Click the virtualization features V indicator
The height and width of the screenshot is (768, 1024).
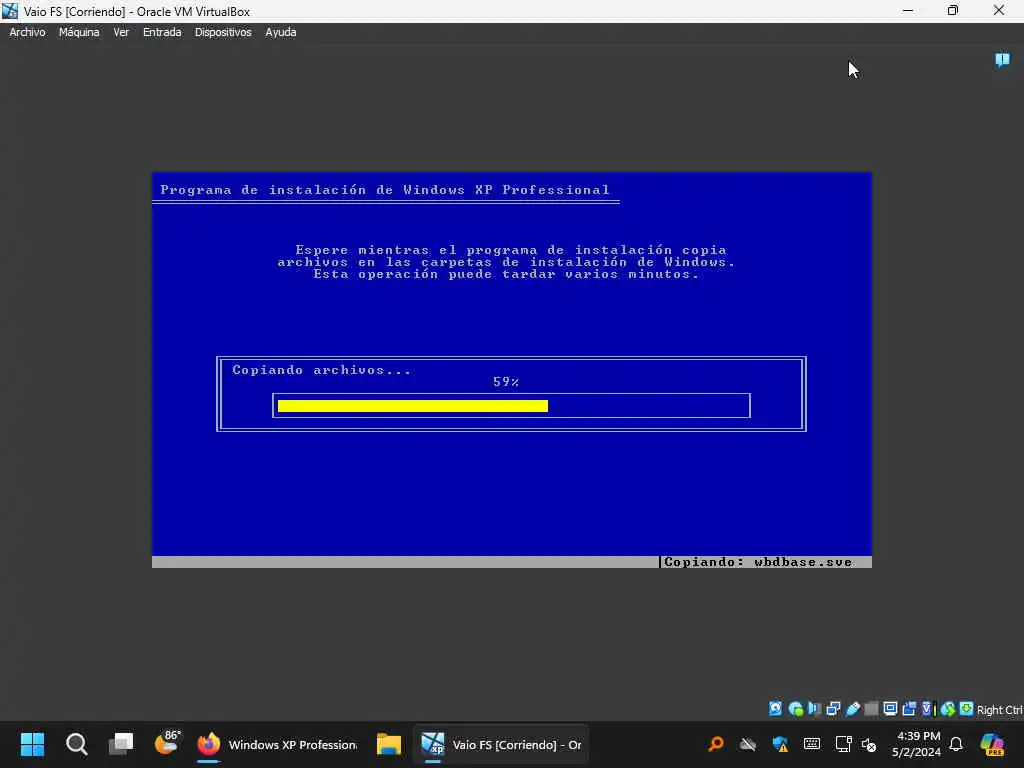pos(928,709)
